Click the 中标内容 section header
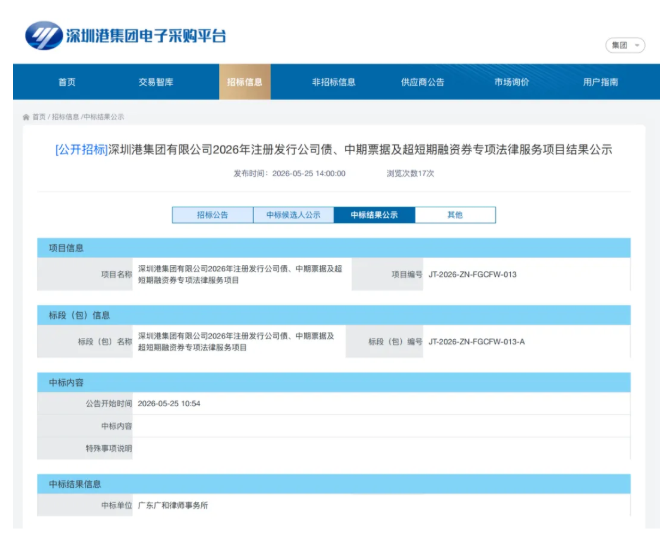Viewport: 670px width, 560px height. click(x=334, y=383)
